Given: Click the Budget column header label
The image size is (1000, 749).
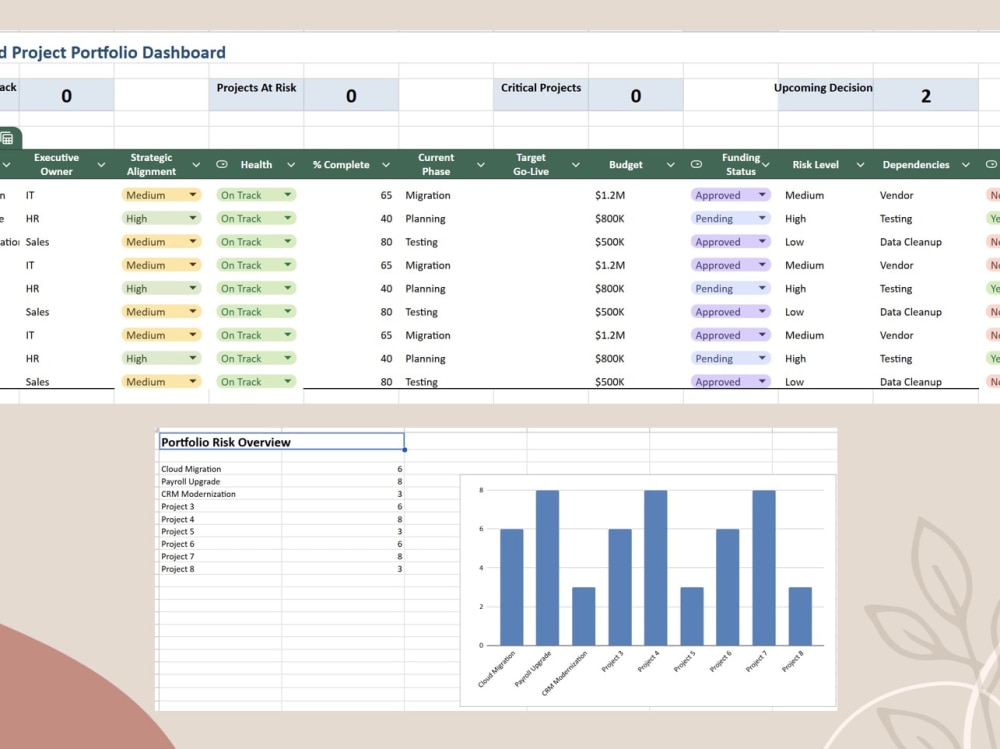Looking at the screenshot, I should pos(626,165).
